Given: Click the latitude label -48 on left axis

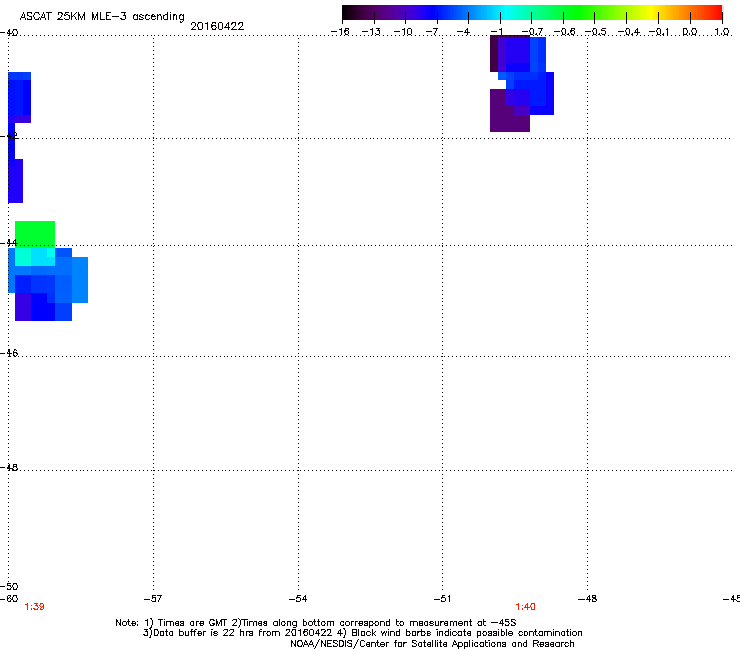Looking at the screenshot, I should [x=9, y=467].
